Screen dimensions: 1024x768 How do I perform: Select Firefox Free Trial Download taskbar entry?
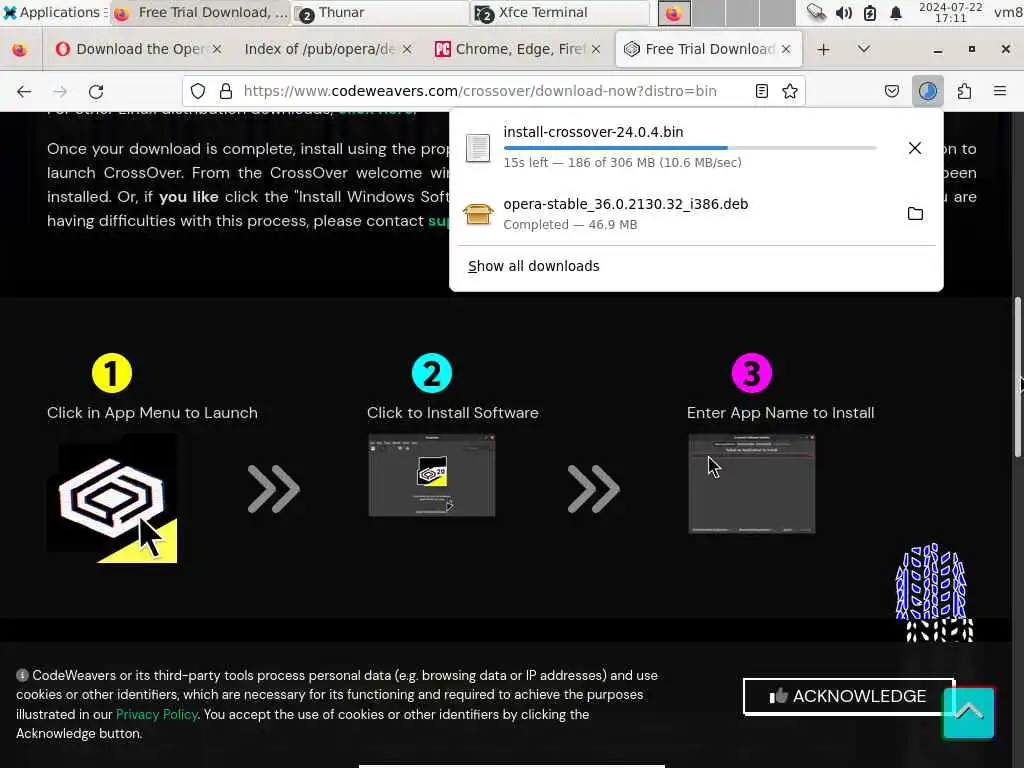point(200,12)
